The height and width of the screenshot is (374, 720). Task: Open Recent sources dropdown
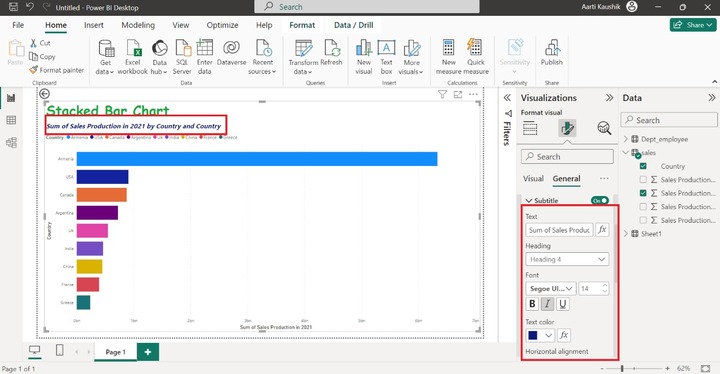tap(262, 57)
